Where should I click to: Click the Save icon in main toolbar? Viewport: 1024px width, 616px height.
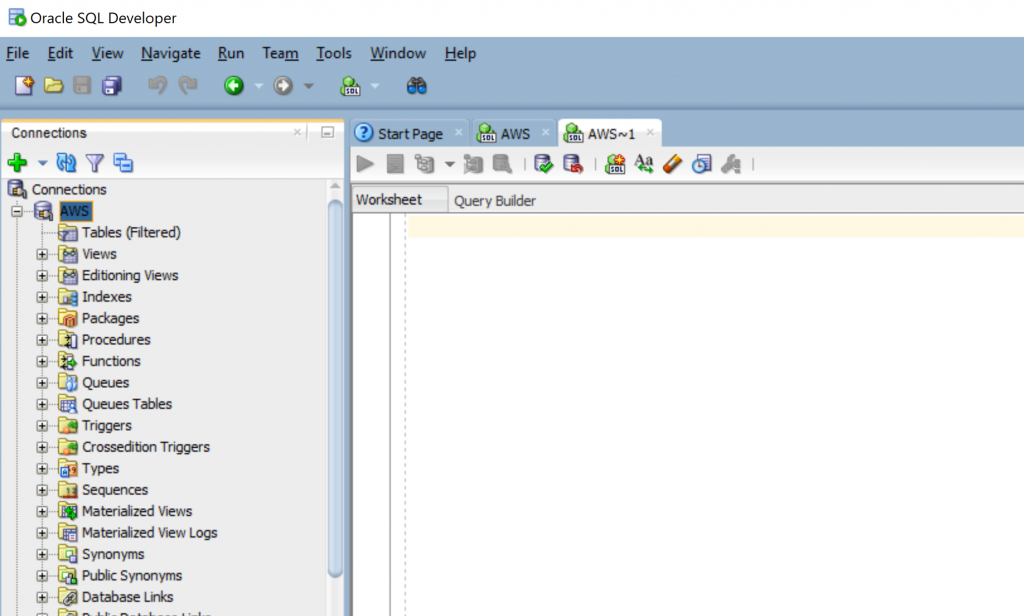click(x=82, y=86)
